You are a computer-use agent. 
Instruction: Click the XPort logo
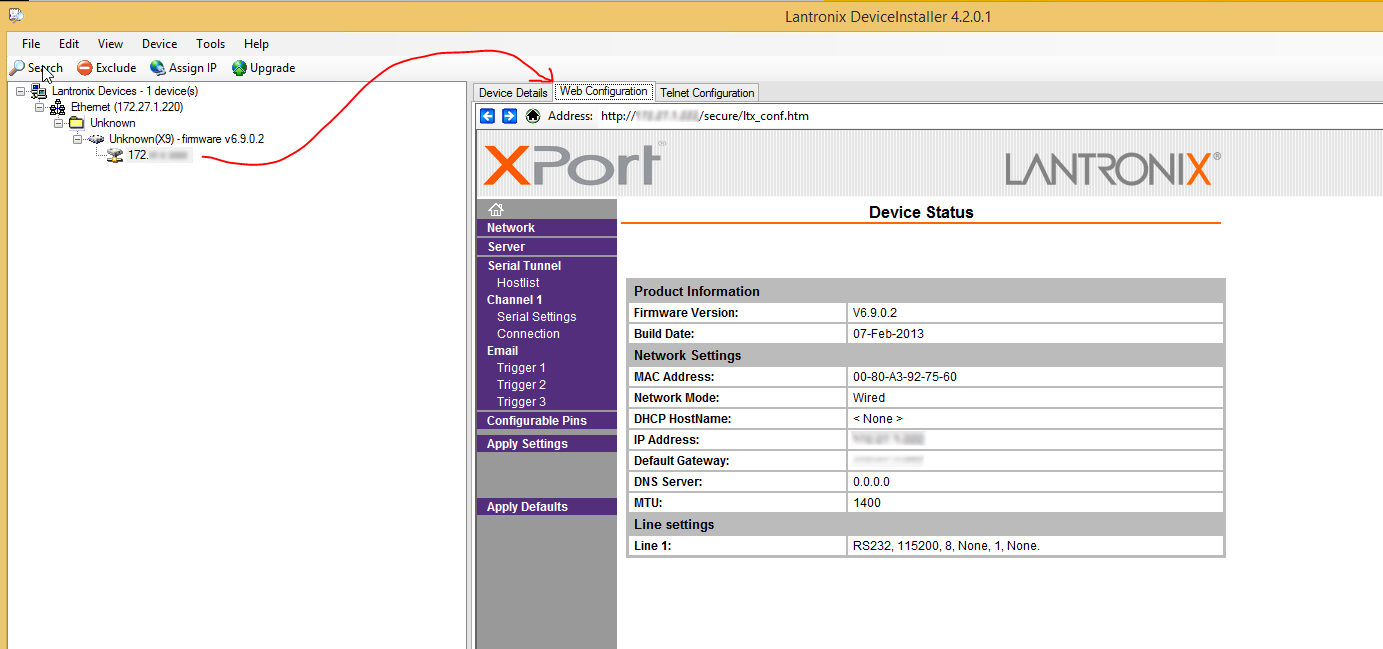tap(572, 165)
